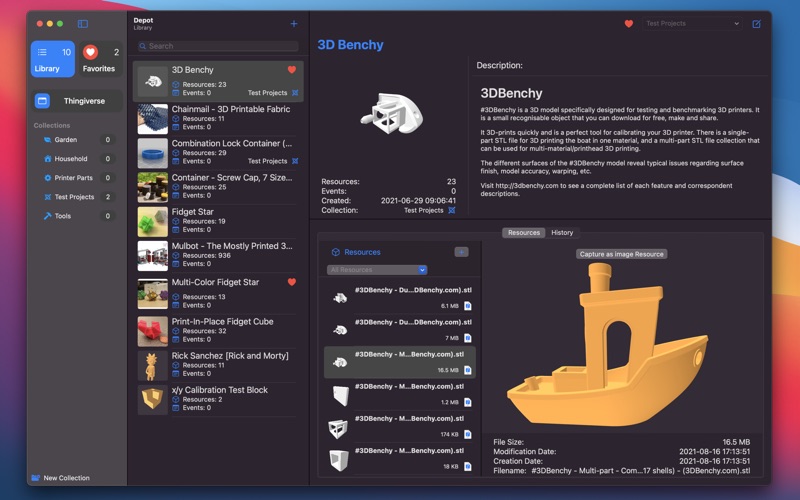Open Thingiverse browser

[77, 101]
